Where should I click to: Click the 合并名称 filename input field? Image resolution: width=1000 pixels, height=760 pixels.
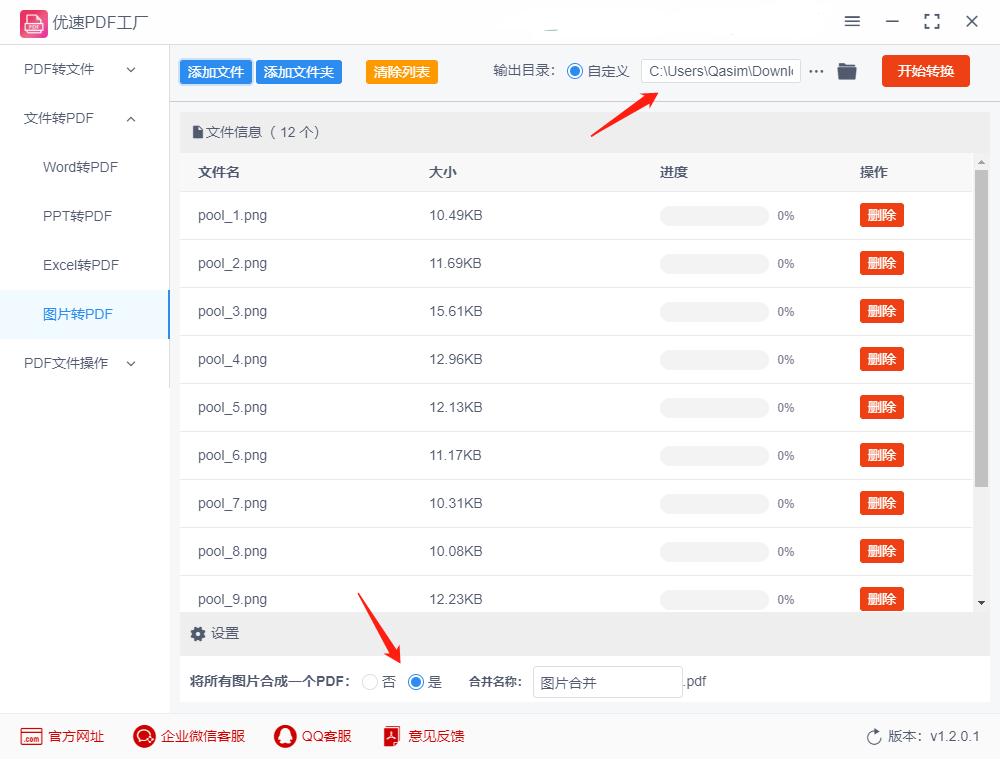607,681
